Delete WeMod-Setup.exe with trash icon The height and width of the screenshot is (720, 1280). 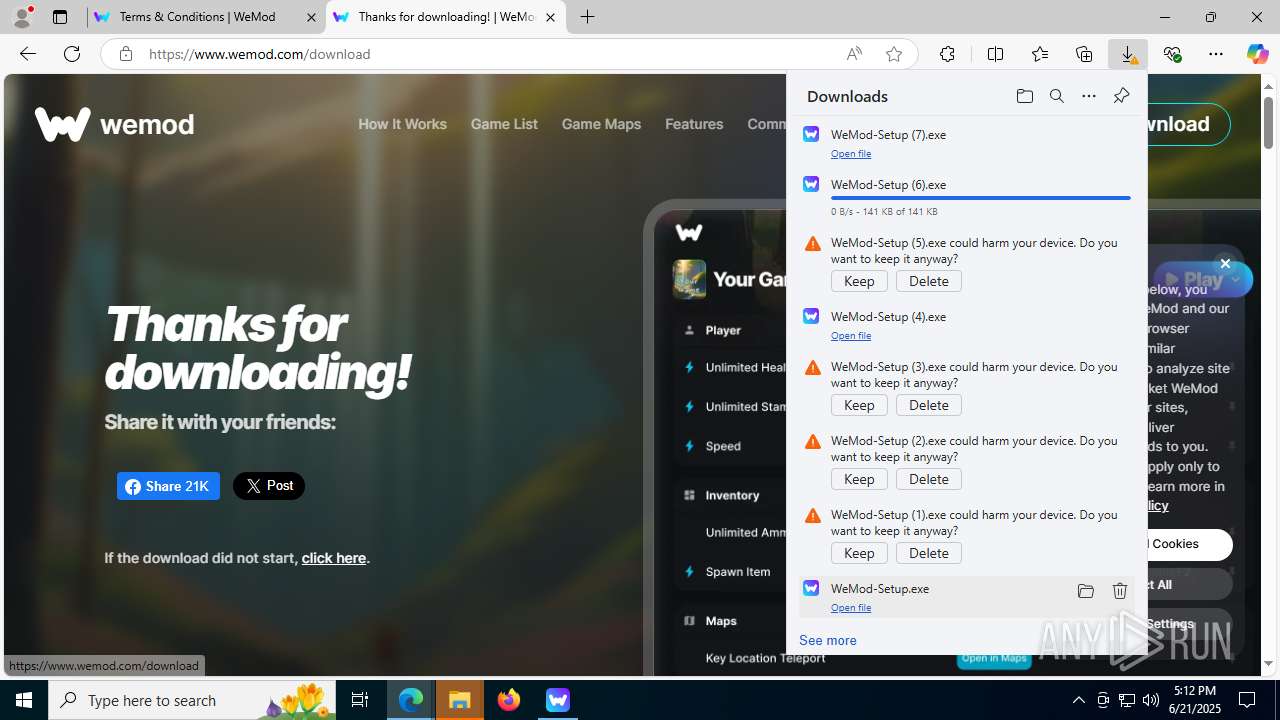(x=1119, y=591)
